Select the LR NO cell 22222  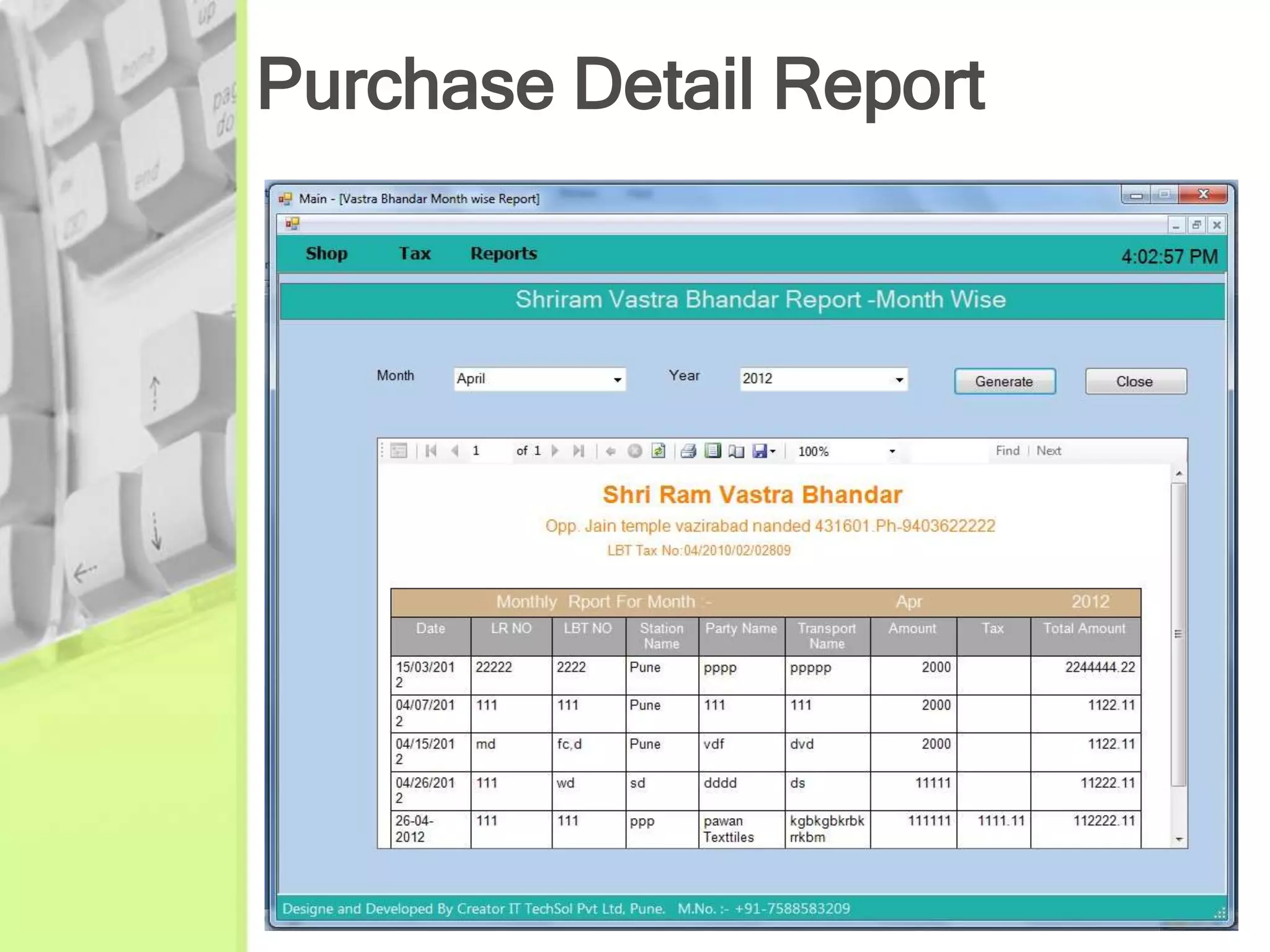511,675
